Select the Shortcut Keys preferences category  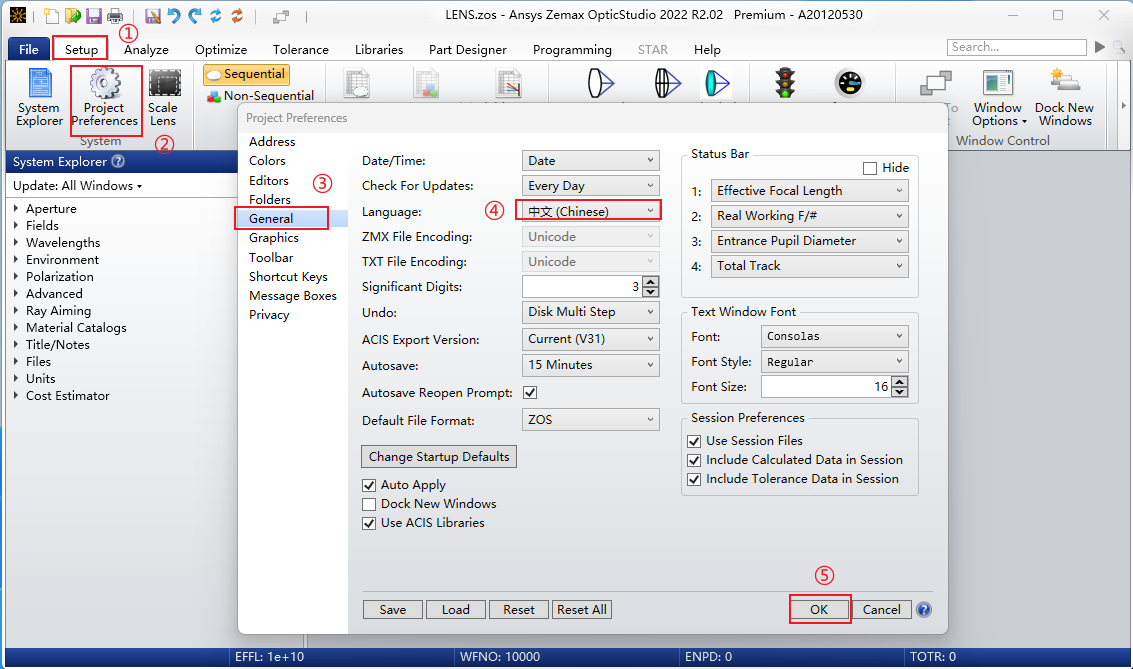[288, 277]
